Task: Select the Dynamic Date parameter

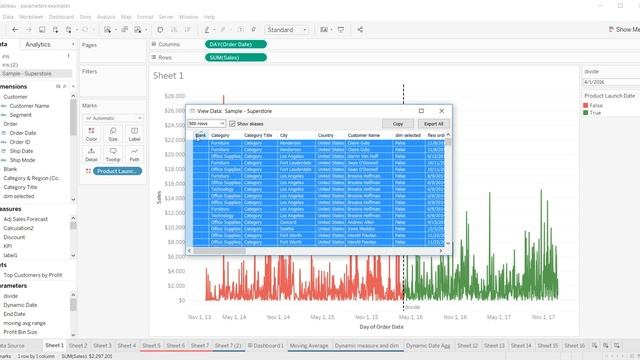Action: [20, 305]
